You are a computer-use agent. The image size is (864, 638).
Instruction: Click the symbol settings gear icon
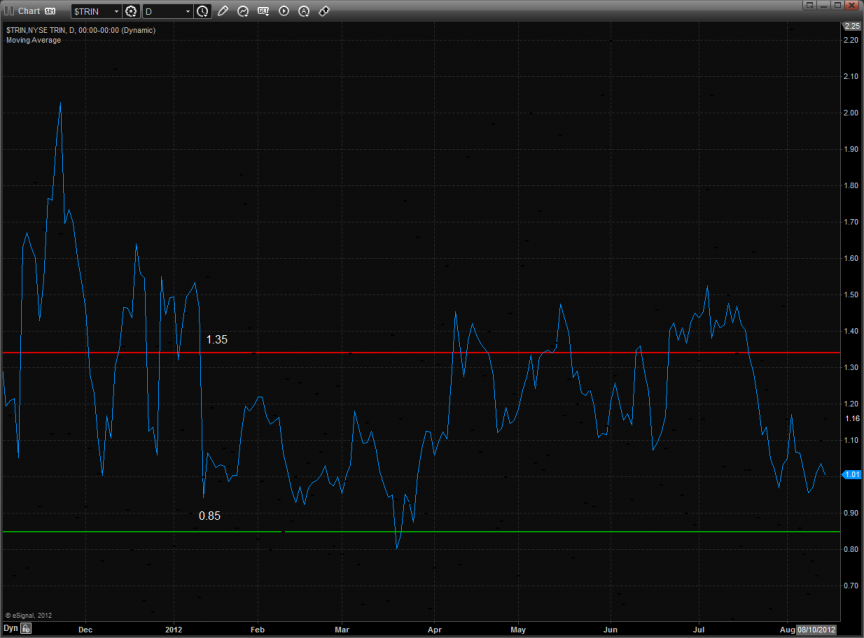point(130,11)
